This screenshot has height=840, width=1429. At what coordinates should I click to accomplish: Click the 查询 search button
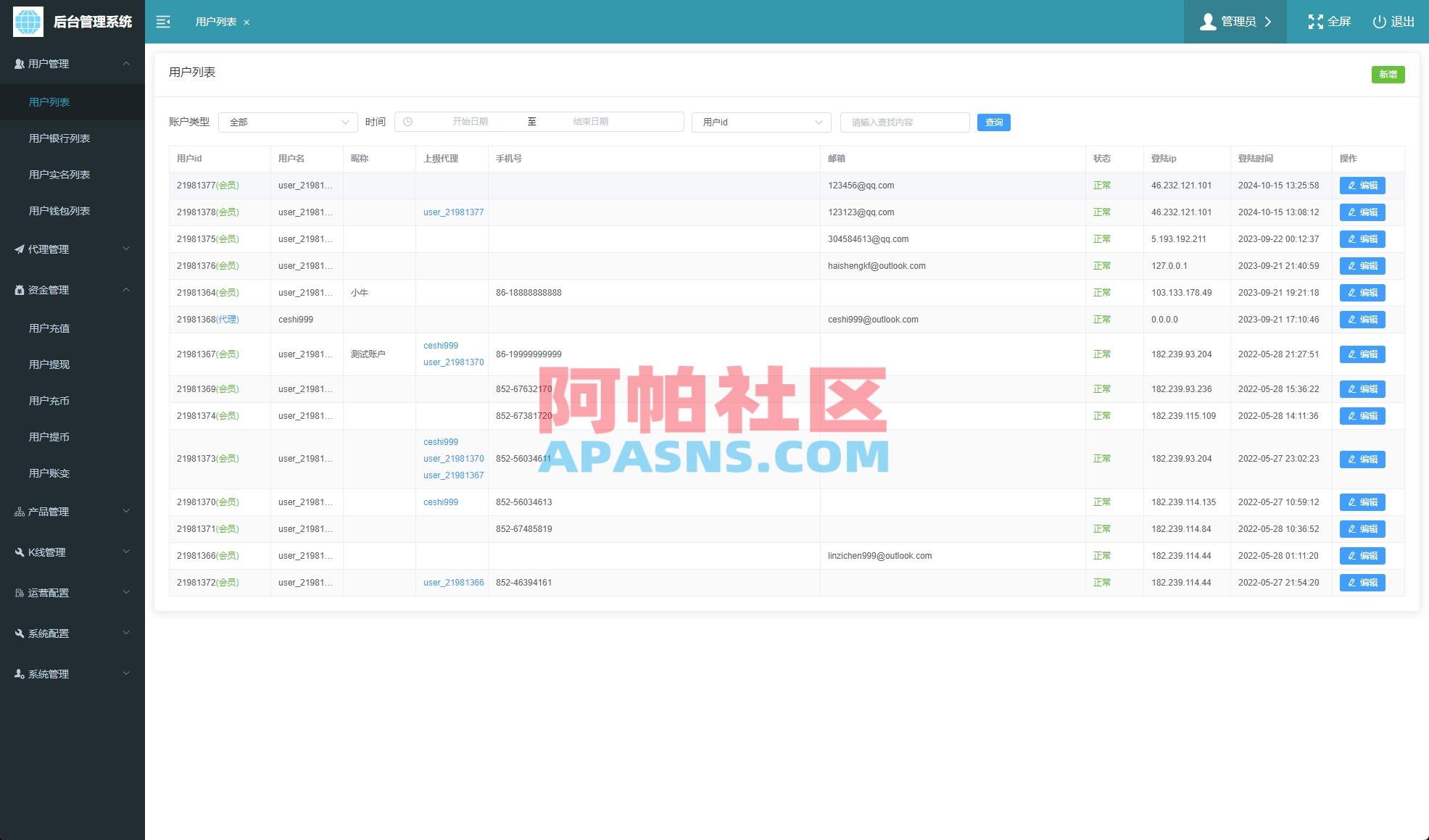[x=993, y=122]
